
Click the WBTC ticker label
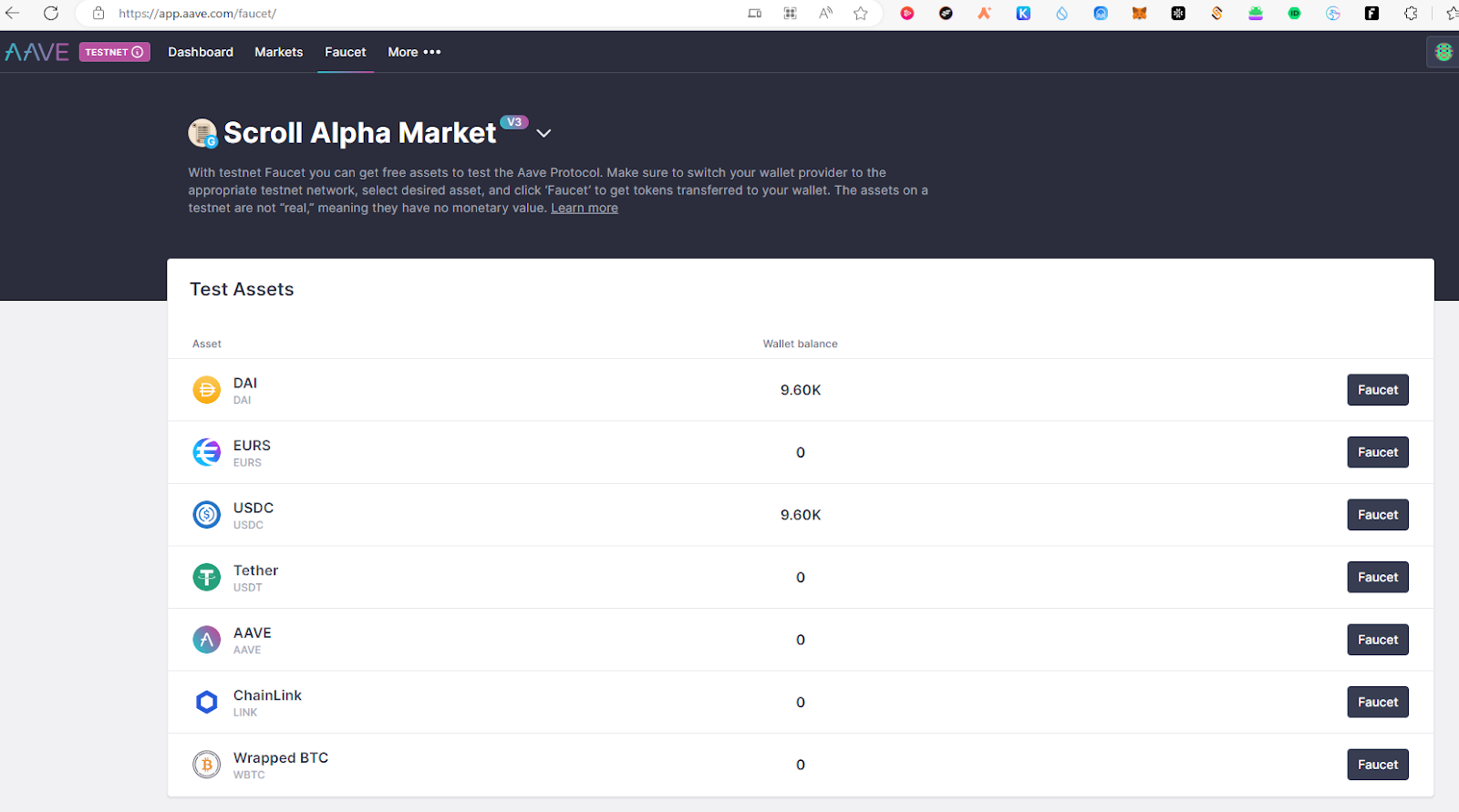click(249, 776)
